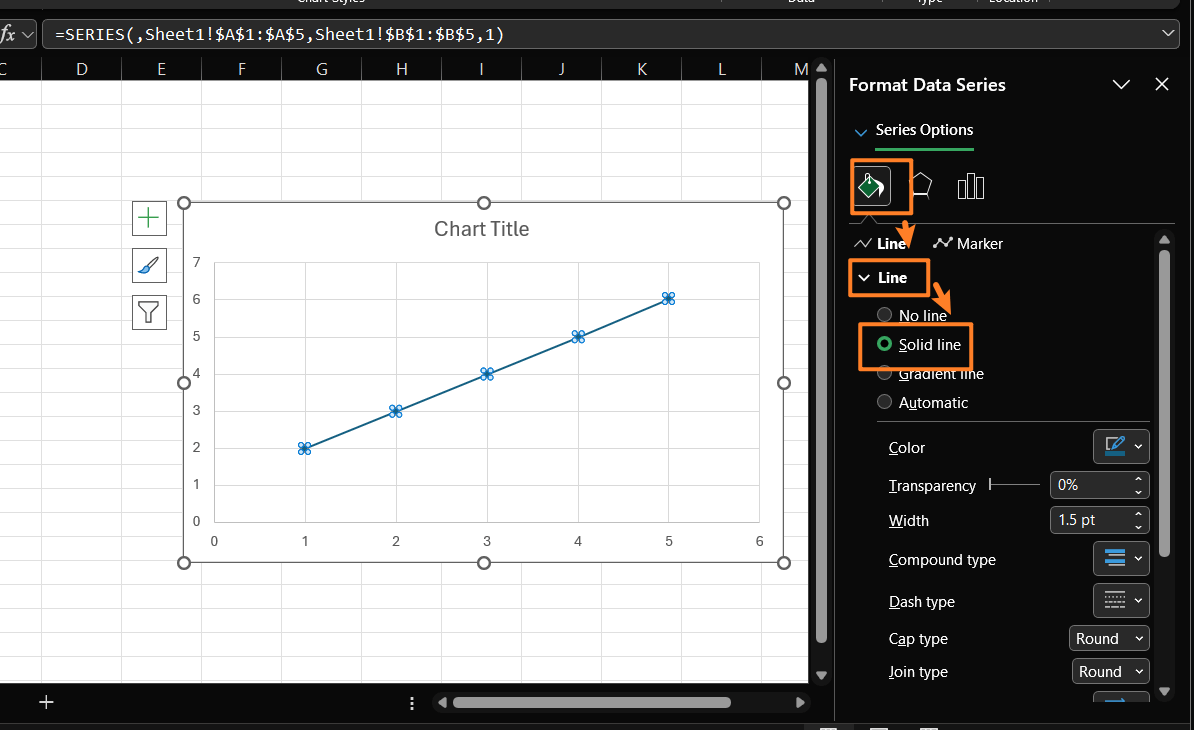
Task: Open the Name Box dropdown arrow by fx
Action: [28, 34]
